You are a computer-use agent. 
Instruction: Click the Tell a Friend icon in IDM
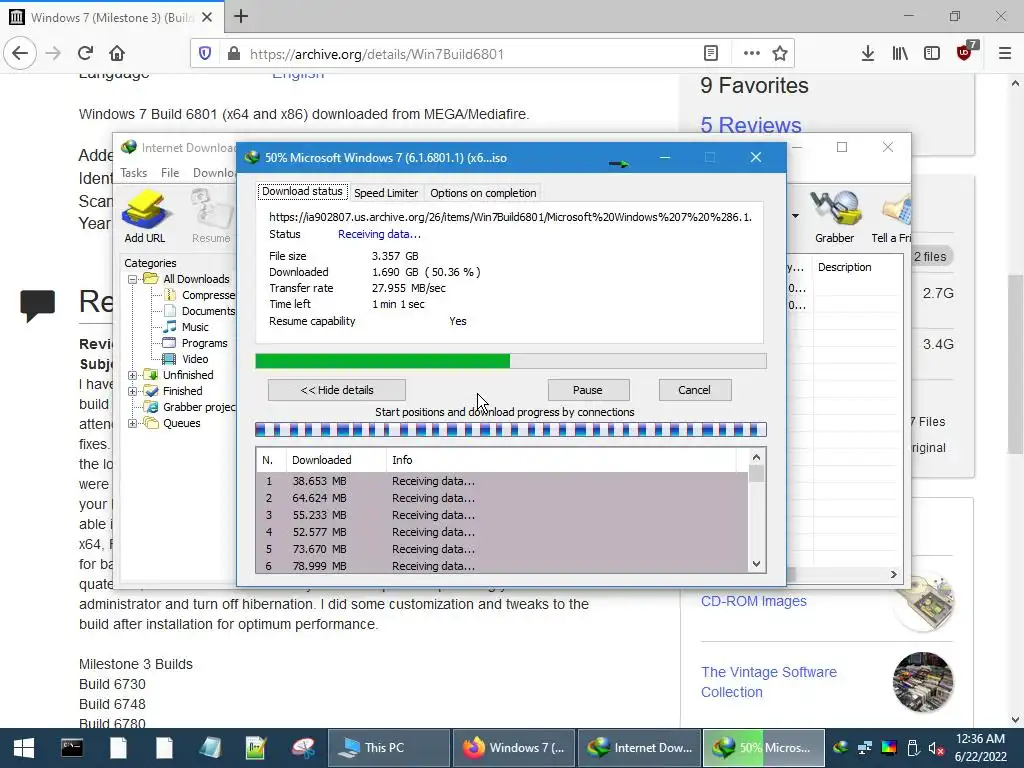[x=892, y=217]
